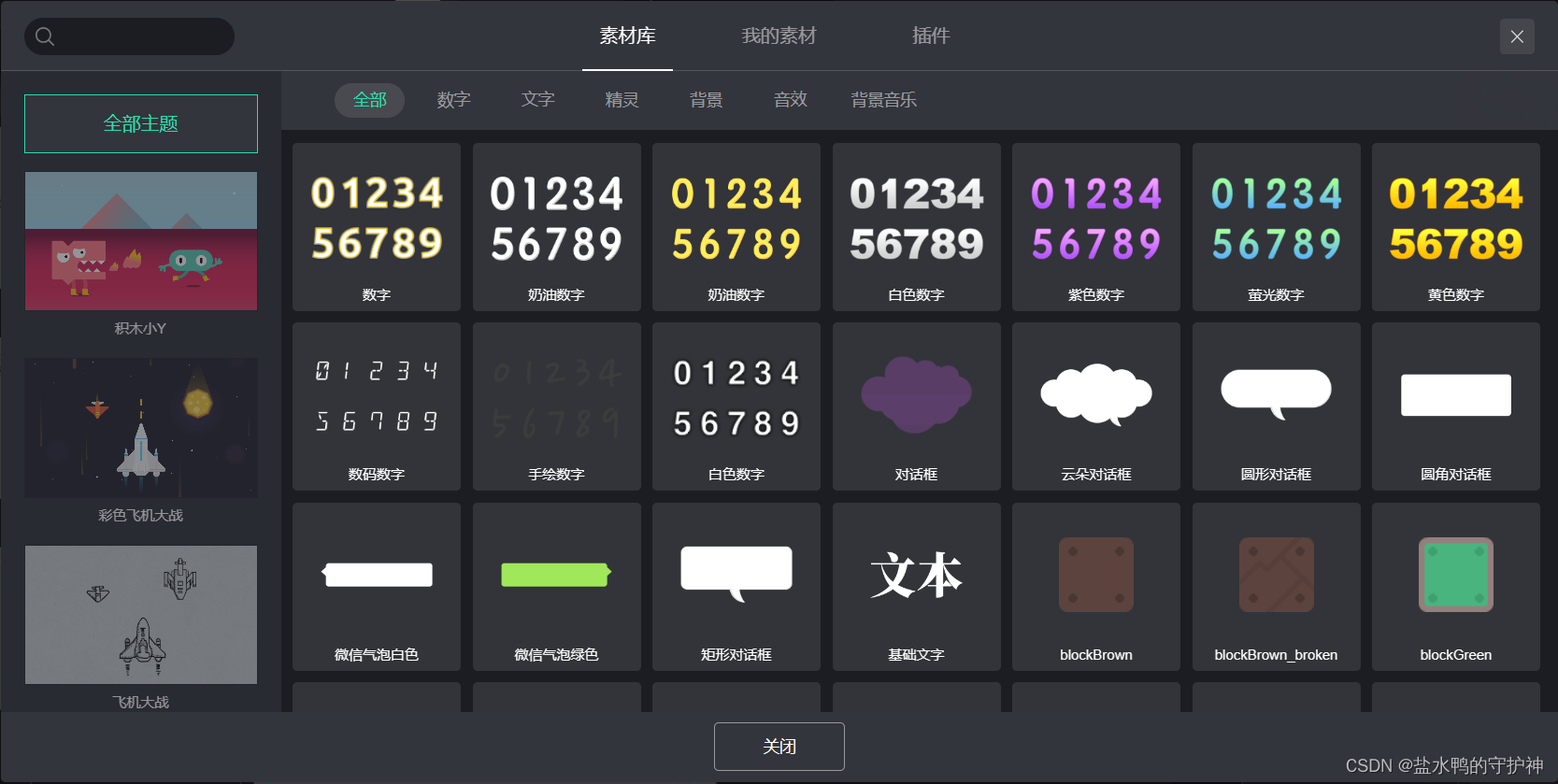Select the yellow 奶油数字 asset card
1558x784 pixels.
click(x=736, y=227)
